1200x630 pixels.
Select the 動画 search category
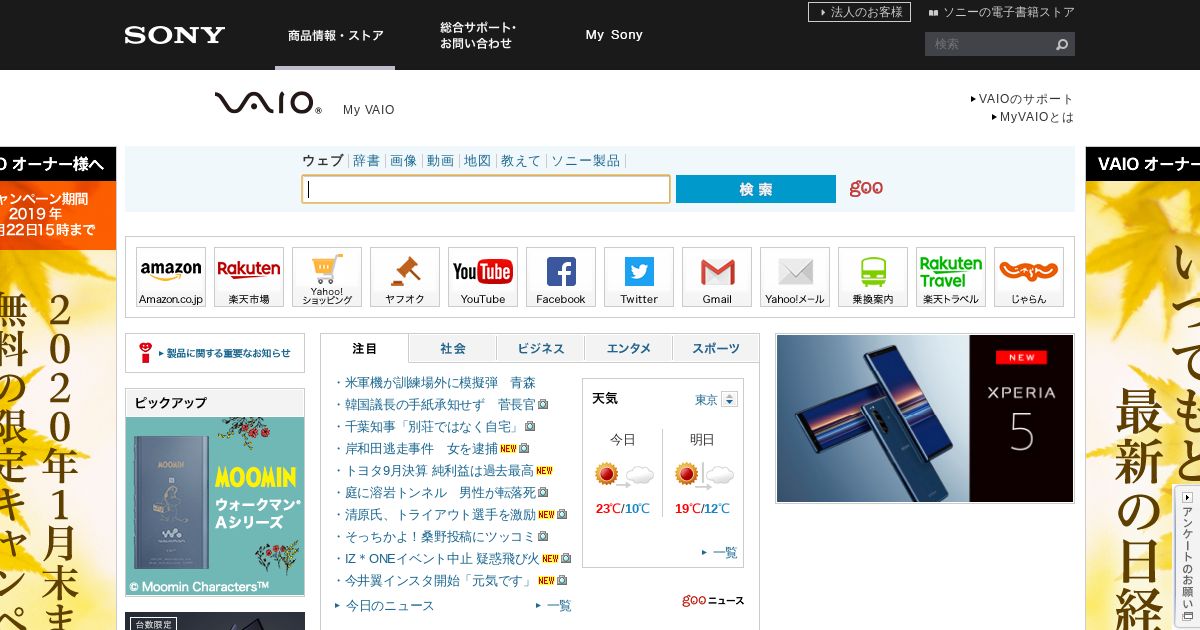point(440,160)
